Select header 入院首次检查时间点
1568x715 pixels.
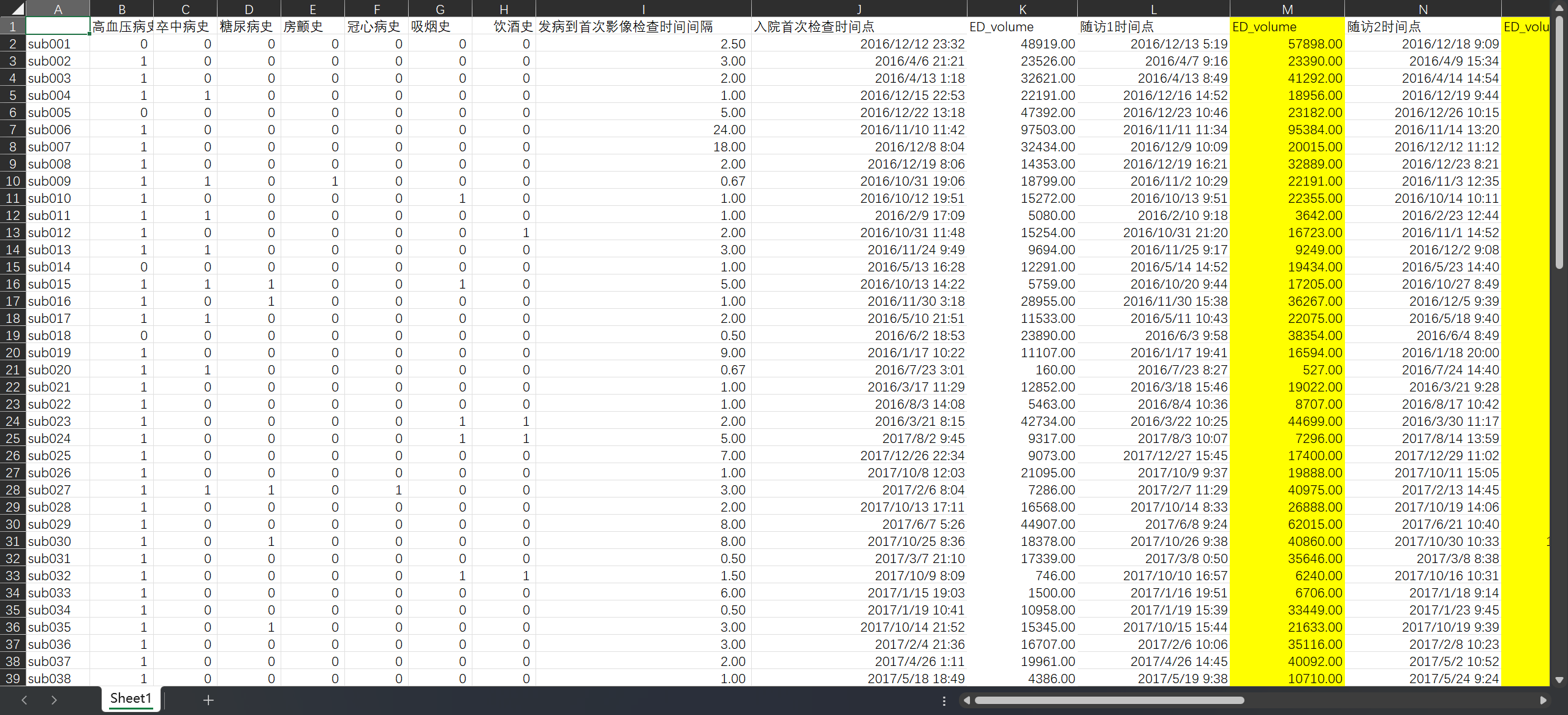859,26
